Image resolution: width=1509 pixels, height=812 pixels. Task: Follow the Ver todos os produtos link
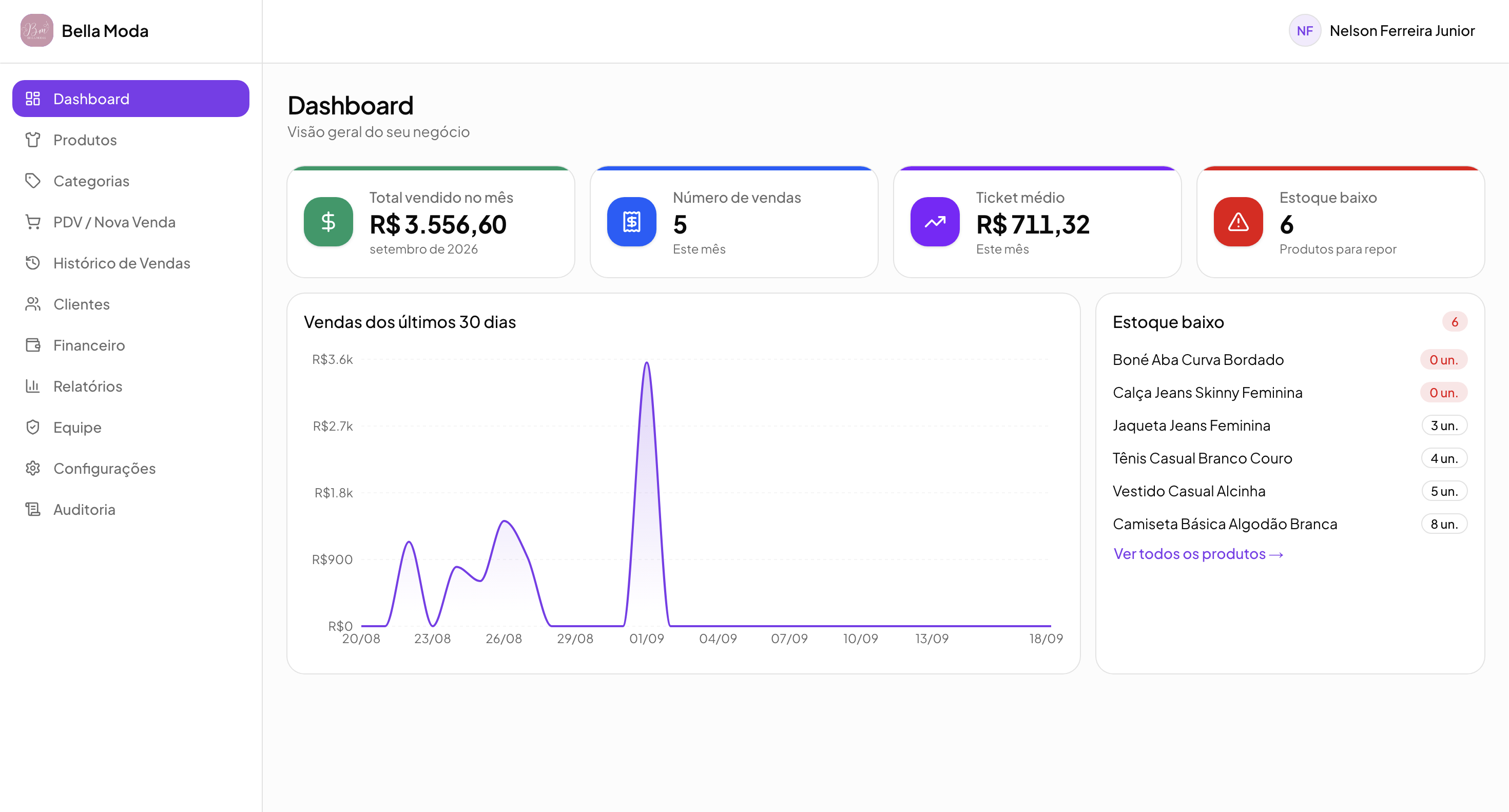coord(1198,554)
